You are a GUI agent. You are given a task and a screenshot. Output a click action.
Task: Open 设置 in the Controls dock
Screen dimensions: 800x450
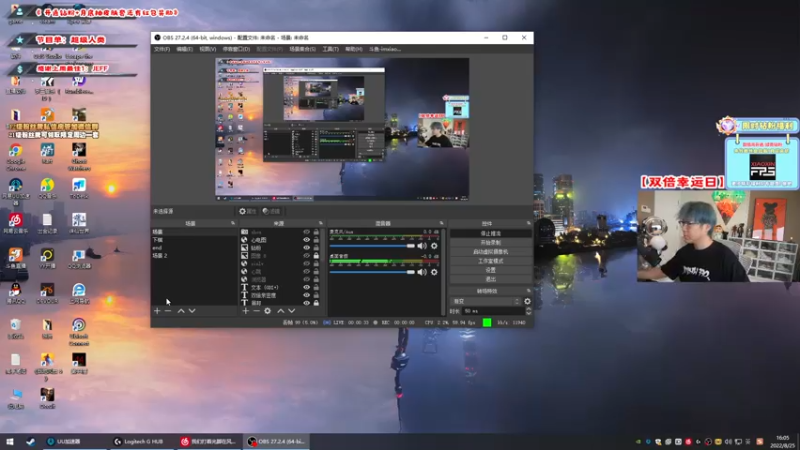coord(490,270)
